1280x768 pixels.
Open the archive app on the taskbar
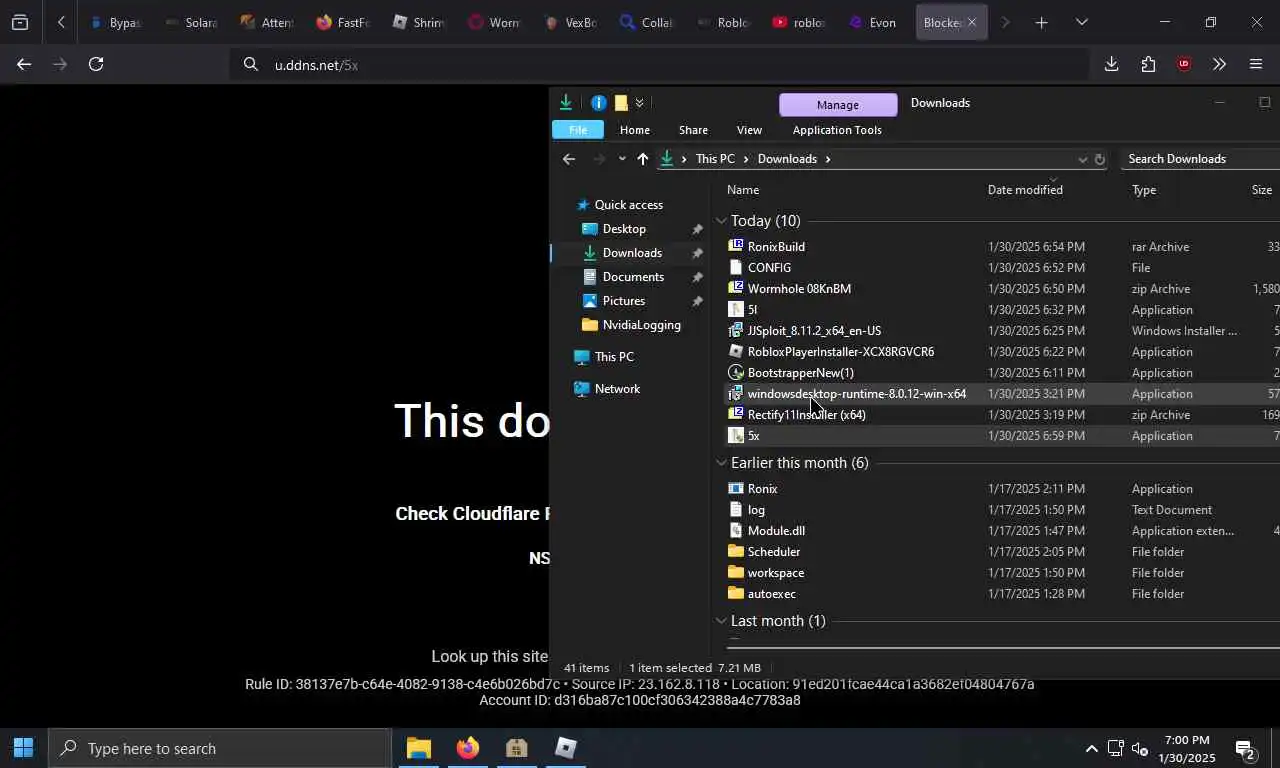[x=516, y=748]
